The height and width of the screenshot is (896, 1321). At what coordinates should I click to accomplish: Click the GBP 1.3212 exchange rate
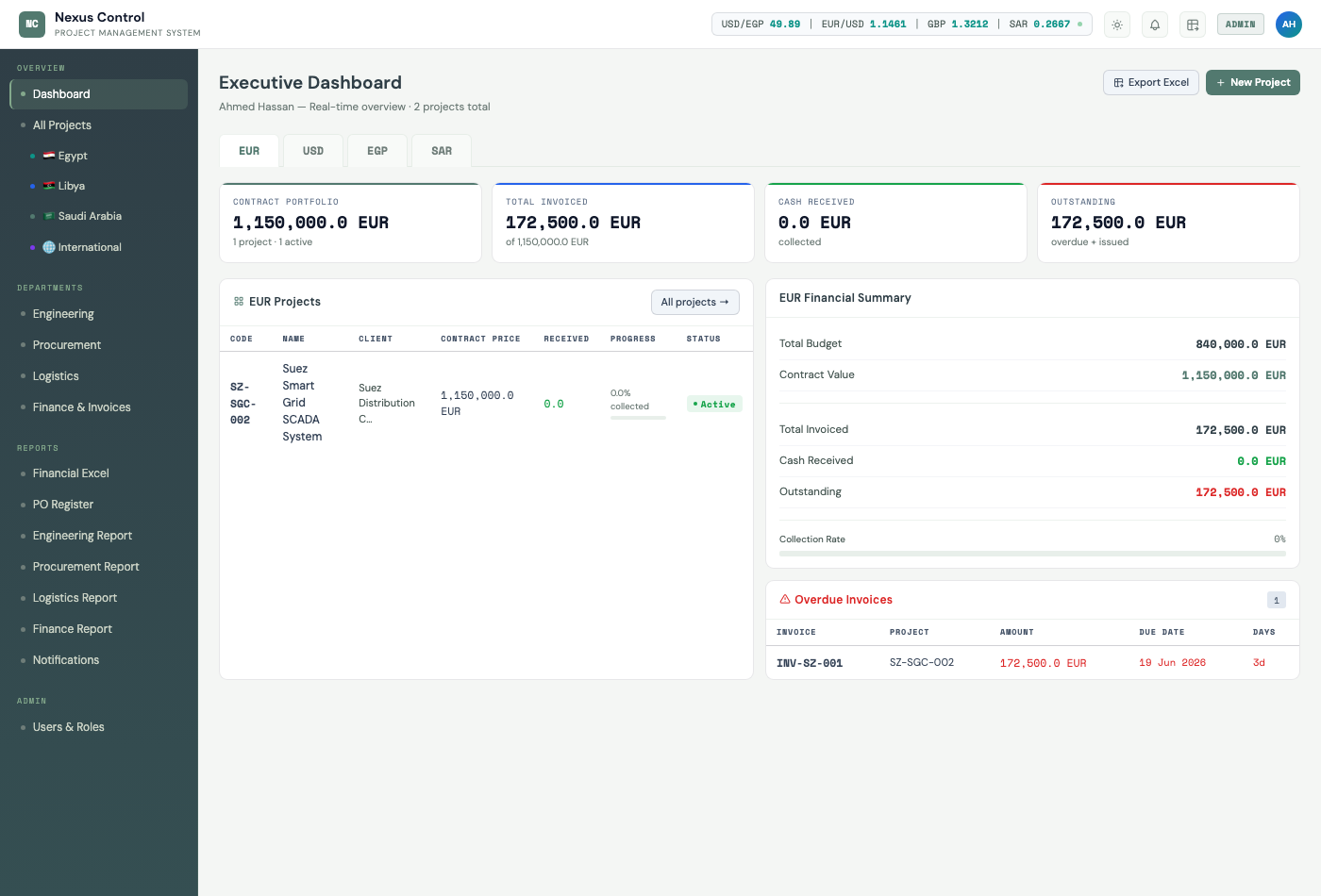pyautogui.click(x=958, y=25)
